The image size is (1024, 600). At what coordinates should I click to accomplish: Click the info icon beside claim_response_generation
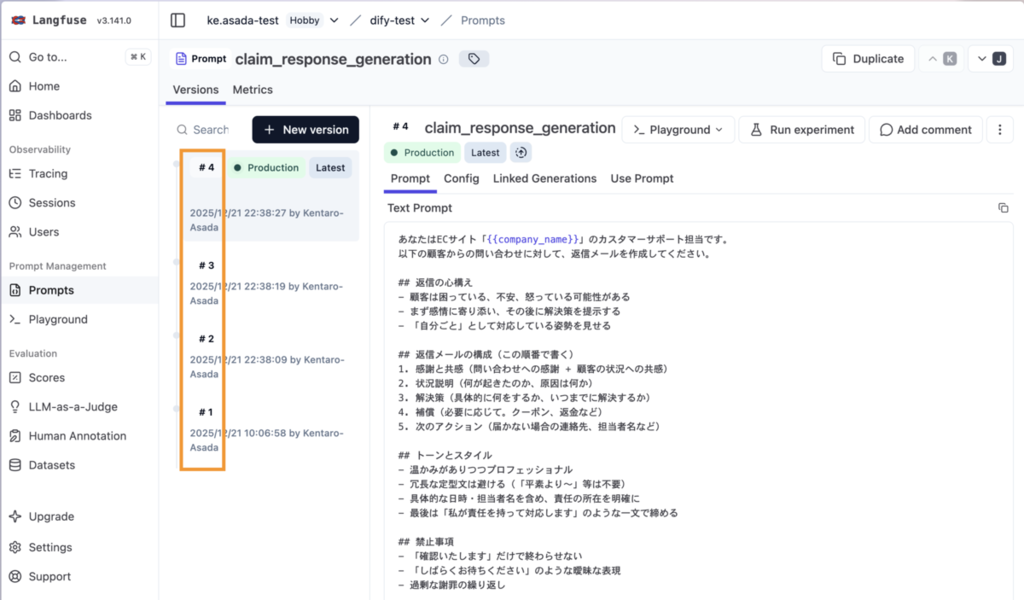click(x=443, y=59)
